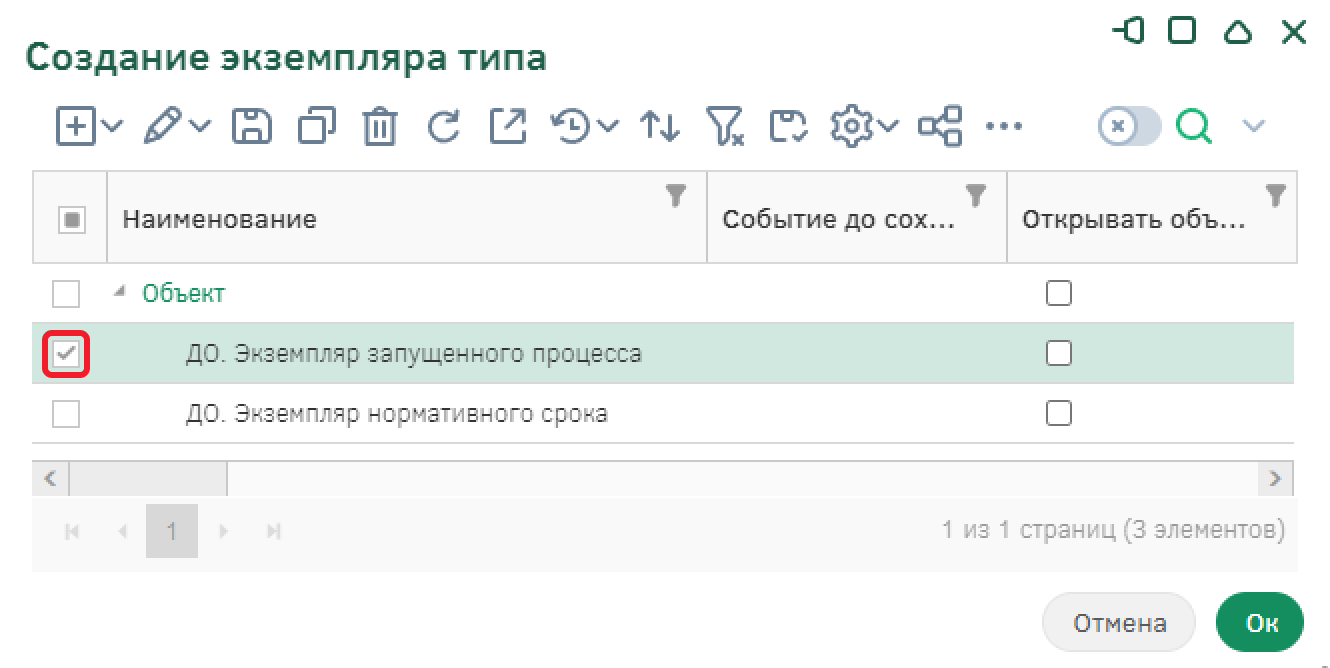Click the copy record icon

[316, 126]
